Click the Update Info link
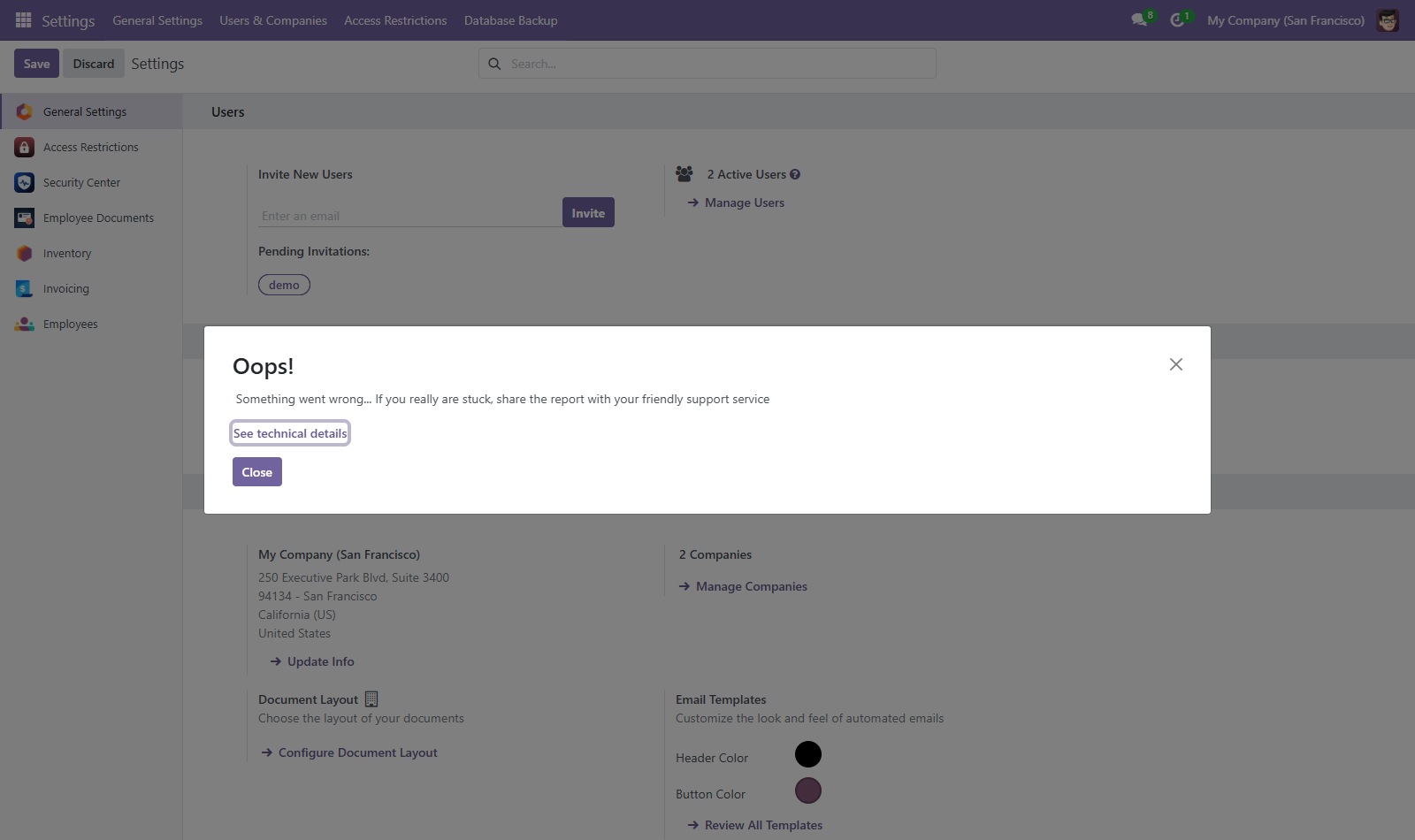The image size is (1415, 840). click(312, 661)
